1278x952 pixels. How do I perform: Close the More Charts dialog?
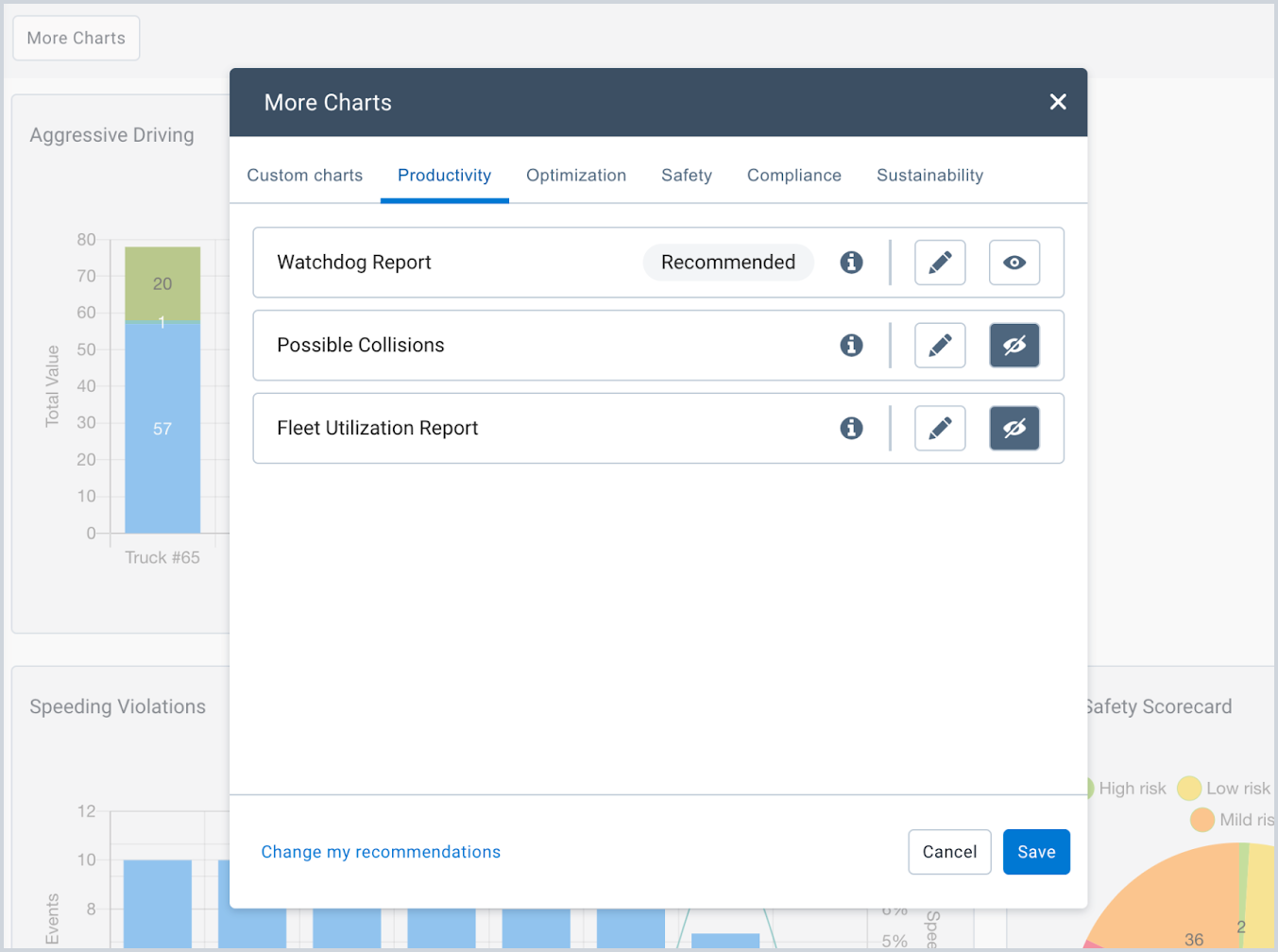(1057, 101)
